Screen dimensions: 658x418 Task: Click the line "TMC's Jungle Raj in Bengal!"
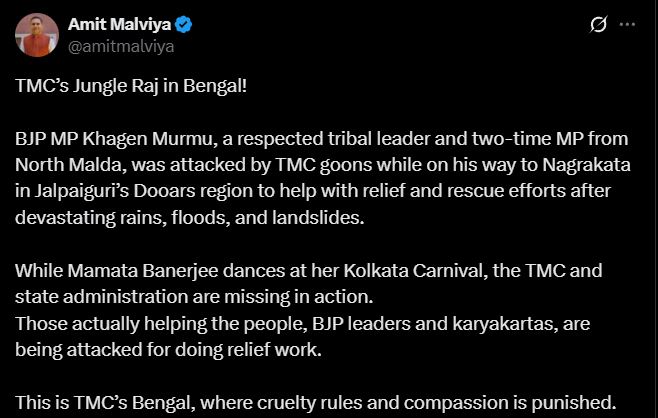[x=131, y=87]
